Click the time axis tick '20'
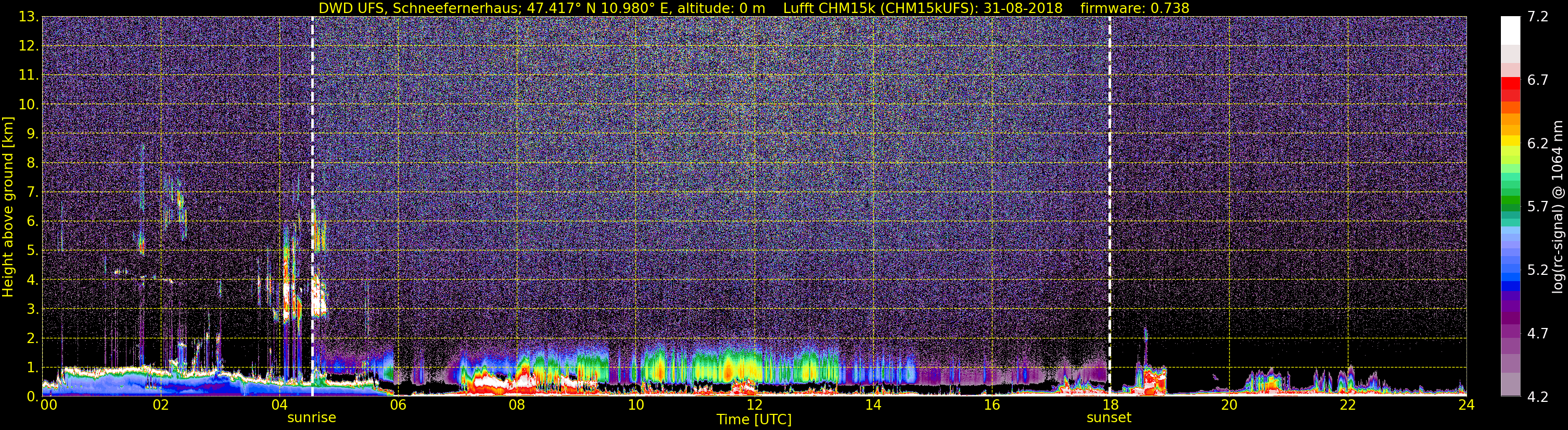The width and height of the screenshot is (1568, 430). [1229, 406]
